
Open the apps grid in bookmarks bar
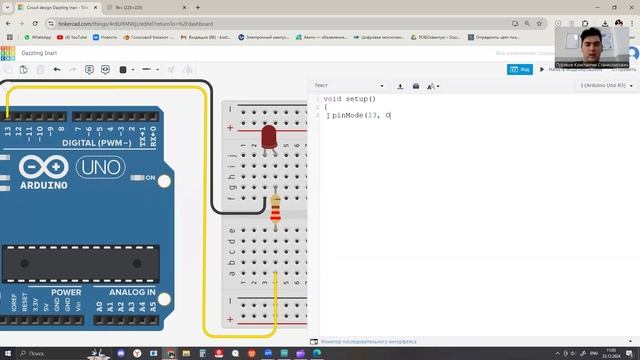click(10, 37)
